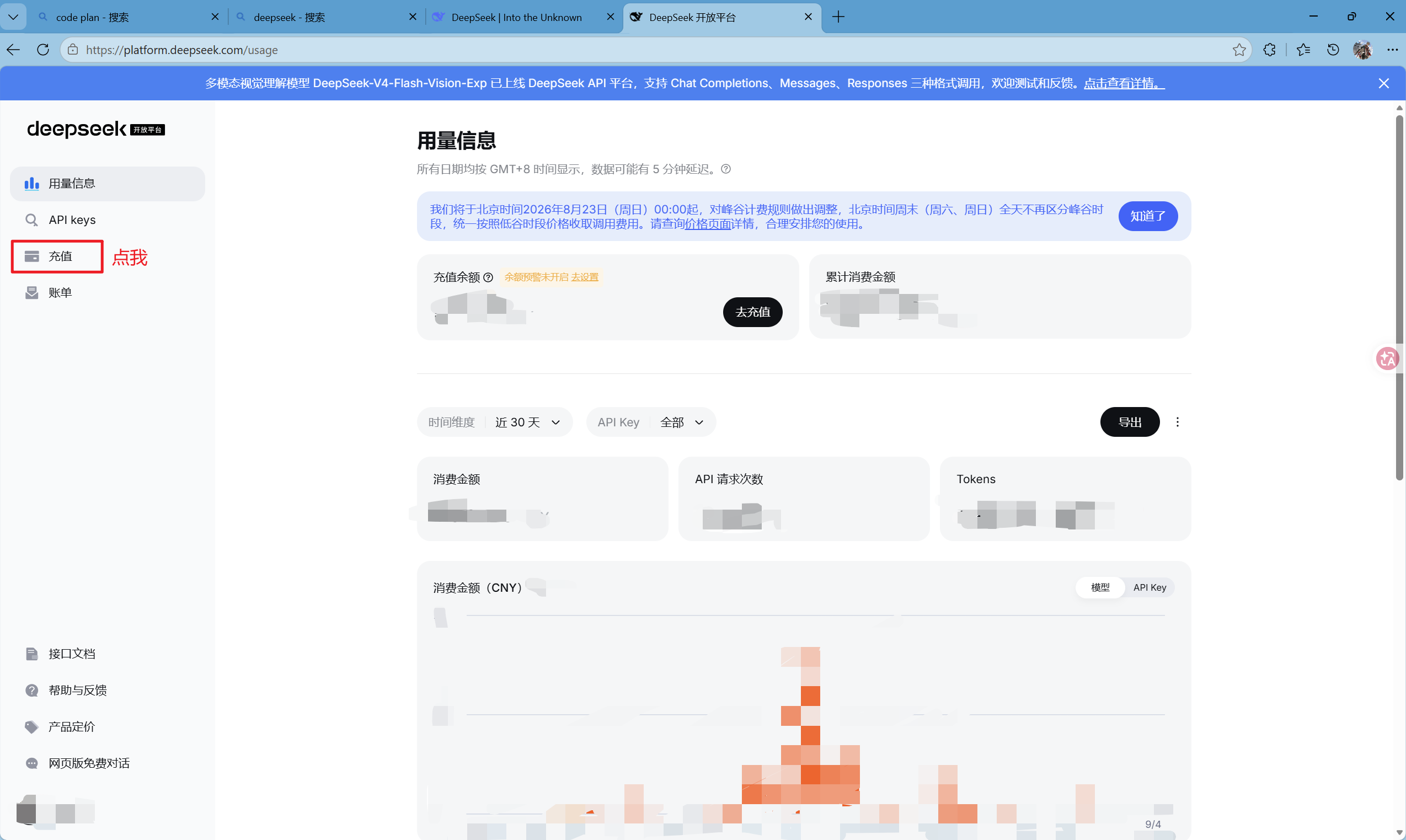Click the help icon beside the delay note
1406x840 pixels.
pos(726,169)
